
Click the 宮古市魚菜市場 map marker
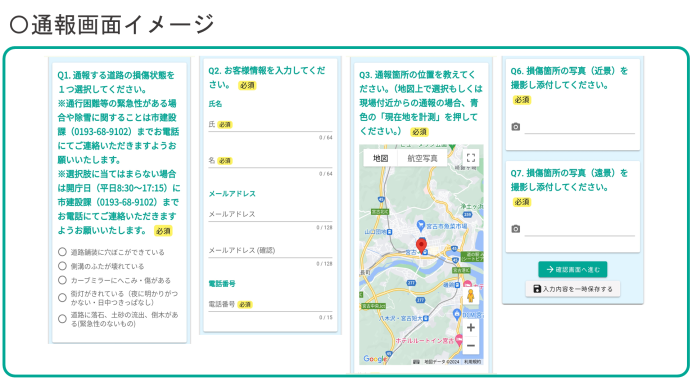421,225
